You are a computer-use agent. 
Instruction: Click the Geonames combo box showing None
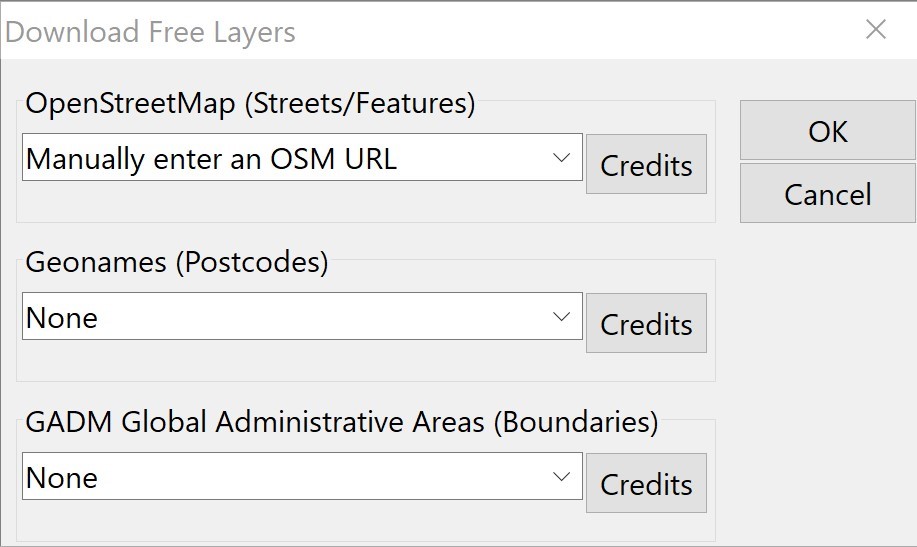280,317
